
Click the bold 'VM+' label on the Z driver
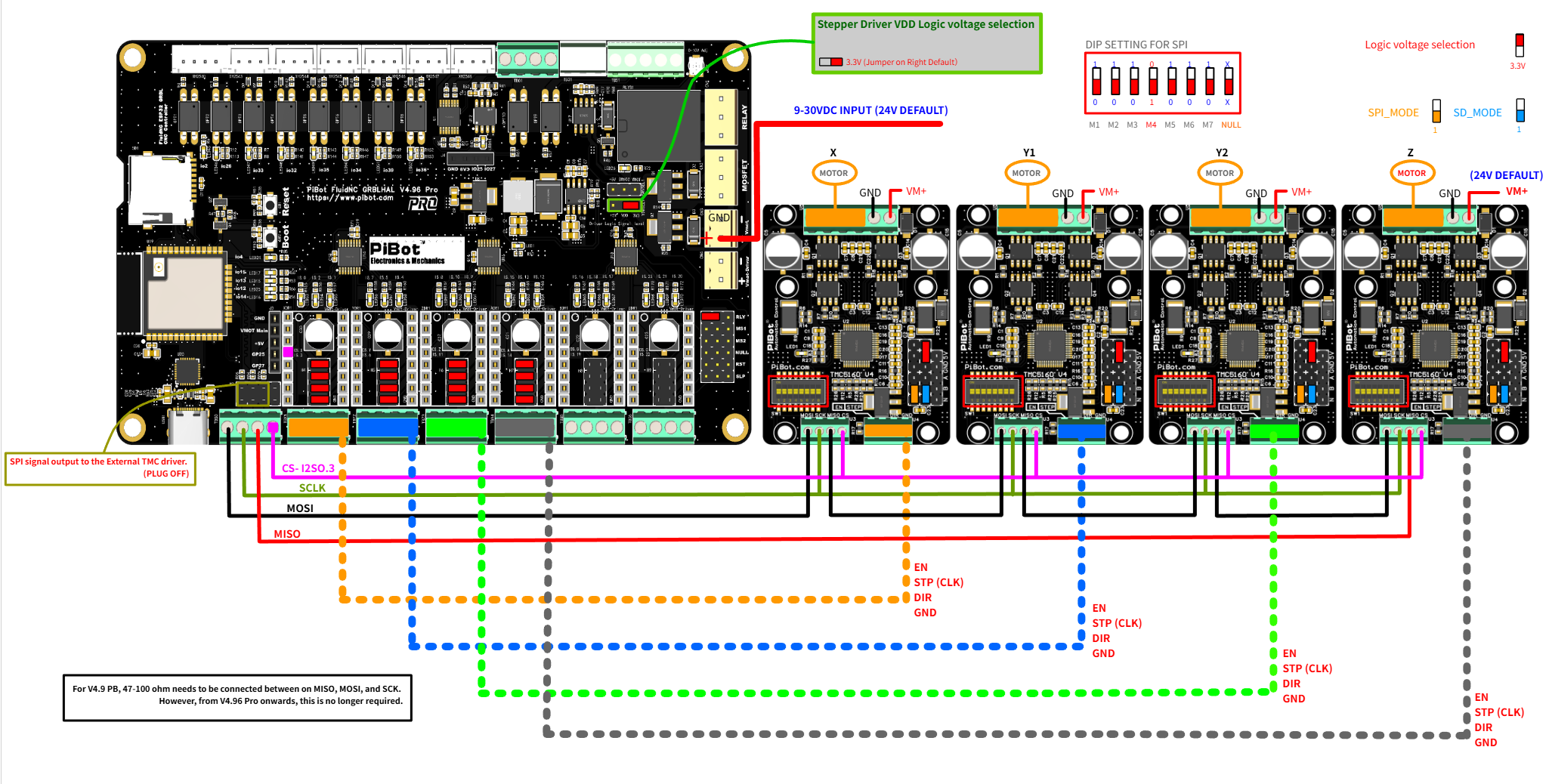[x=1517, y=191]
